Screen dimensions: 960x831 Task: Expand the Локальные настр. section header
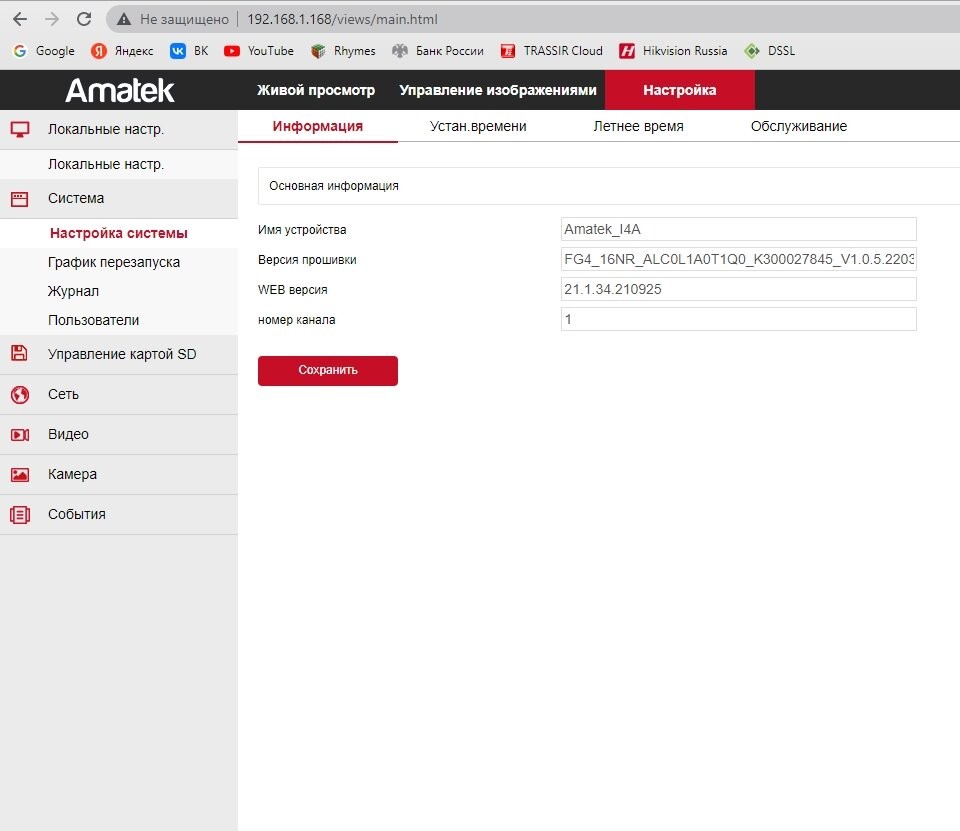[119, 130]
